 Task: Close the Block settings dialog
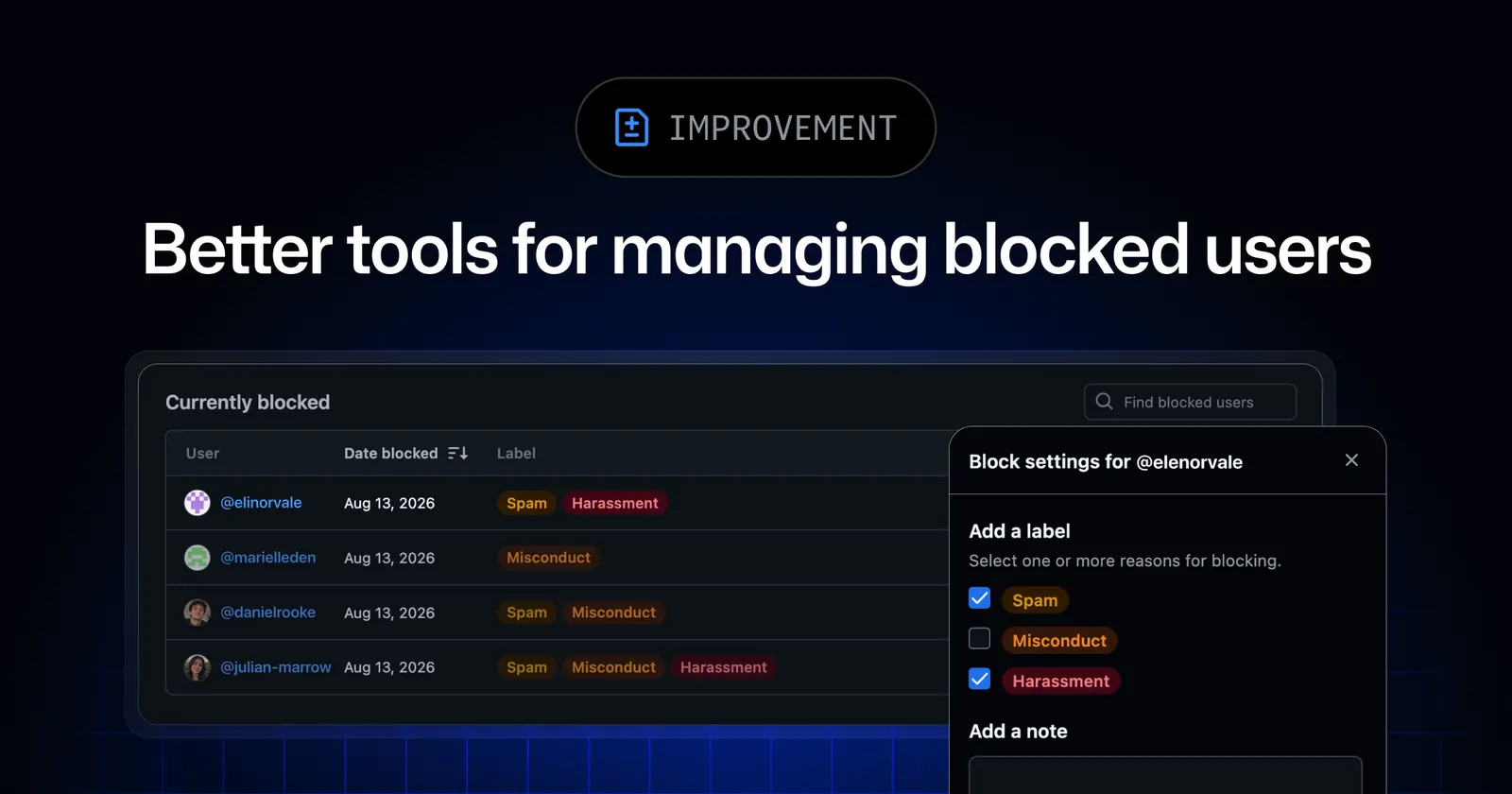[1351, 460]
